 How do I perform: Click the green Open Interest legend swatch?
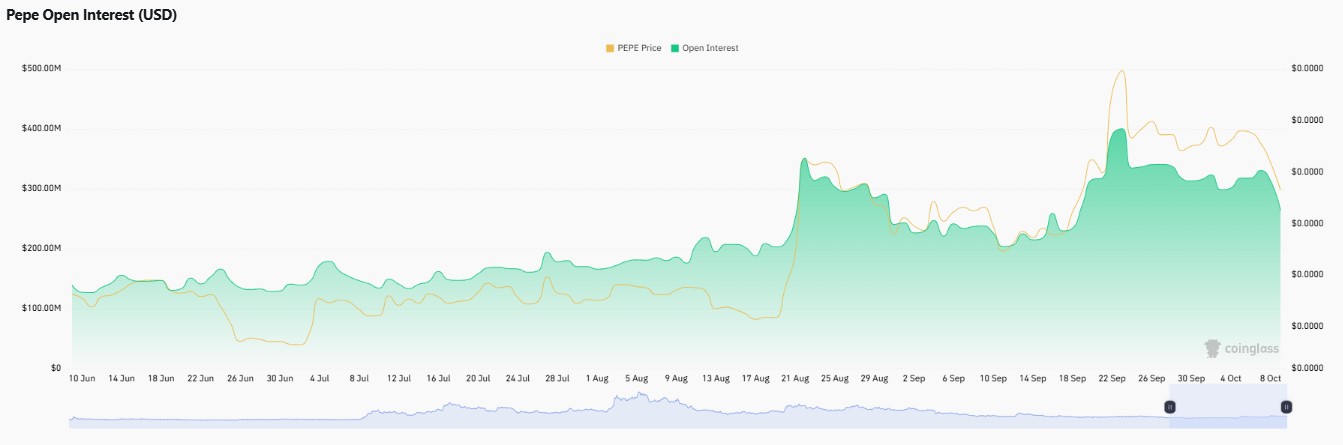point(675,48)
